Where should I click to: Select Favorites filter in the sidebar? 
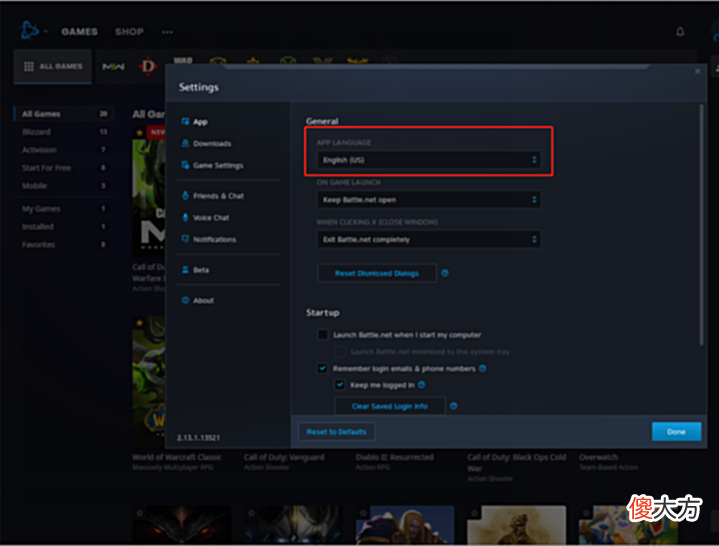pyautogui.click(x=64, y=245)
